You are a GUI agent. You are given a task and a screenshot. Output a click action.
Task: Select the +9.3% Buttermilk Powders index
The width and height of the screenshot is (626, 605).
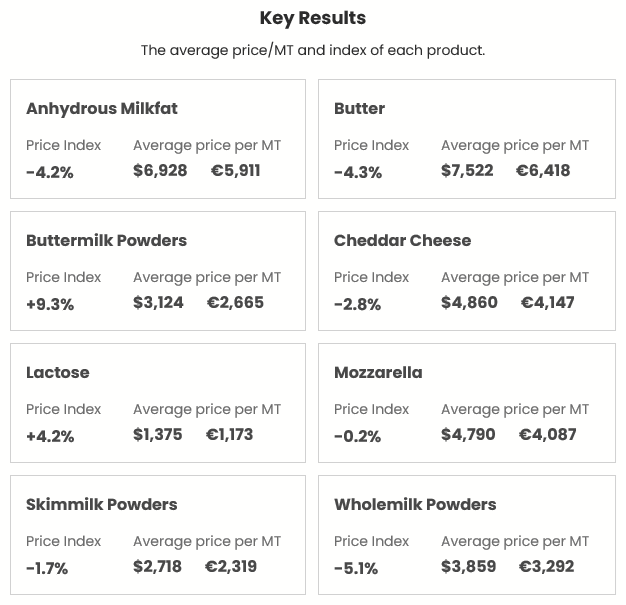point(50,304)
